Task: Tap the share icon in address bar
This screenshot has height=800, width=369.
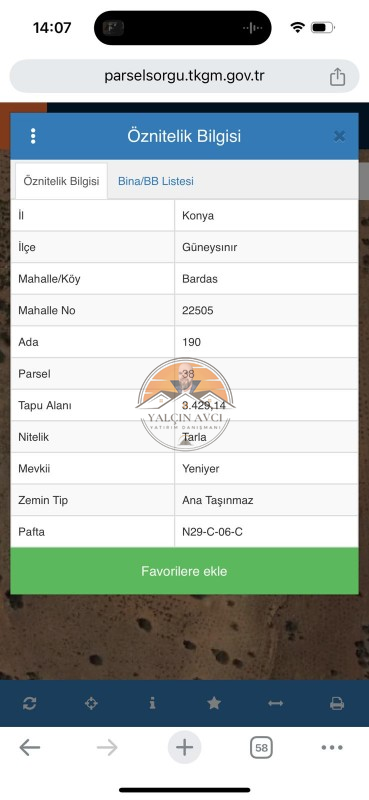Action: 337,77
